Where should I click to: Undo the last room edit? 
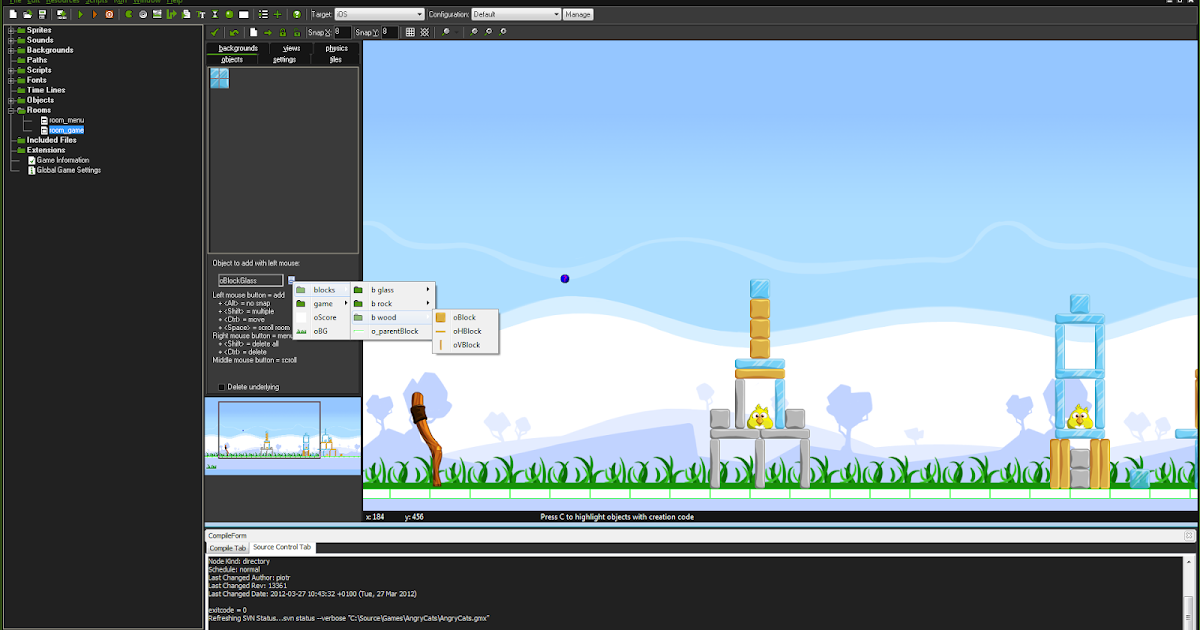click(x=234, y=33)
